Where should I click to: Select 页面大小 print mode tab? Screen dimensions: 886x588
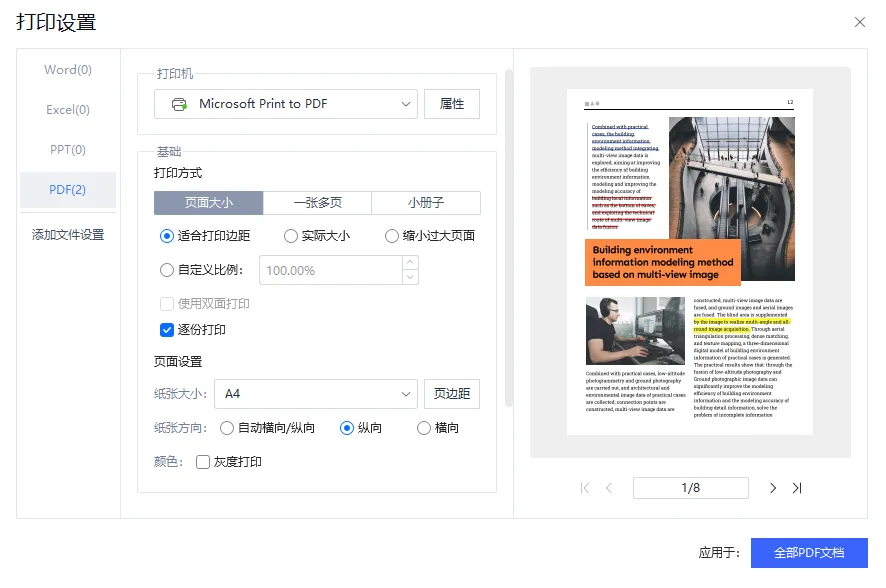pyautogui.click(x=209, y=203)
